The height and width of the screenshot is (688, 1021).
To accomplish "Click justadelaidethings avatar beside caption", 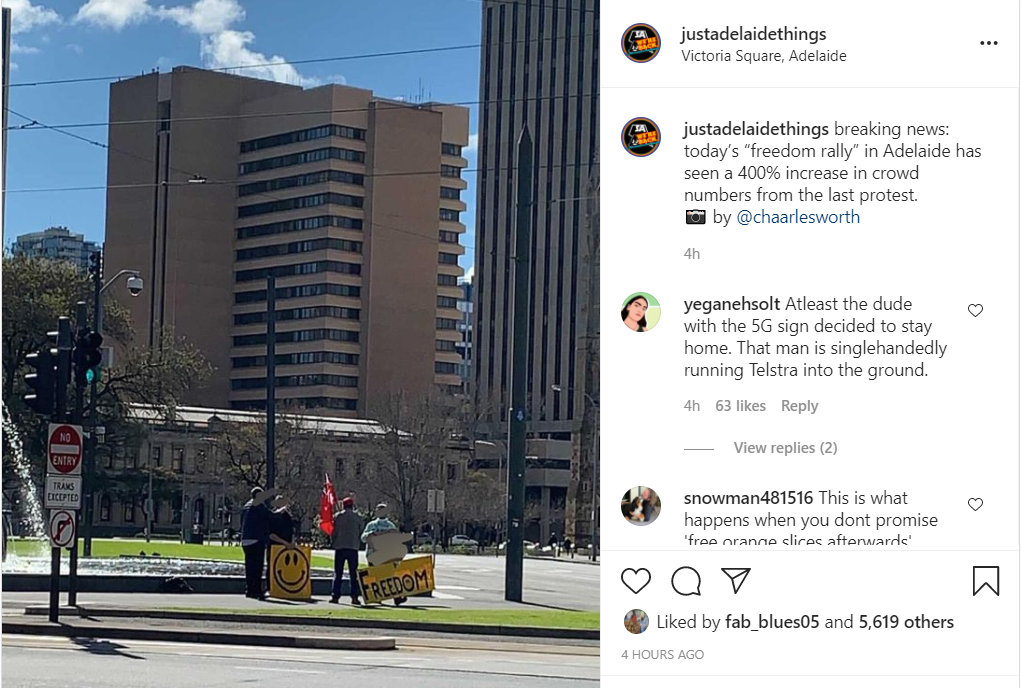I will point(641,137).
